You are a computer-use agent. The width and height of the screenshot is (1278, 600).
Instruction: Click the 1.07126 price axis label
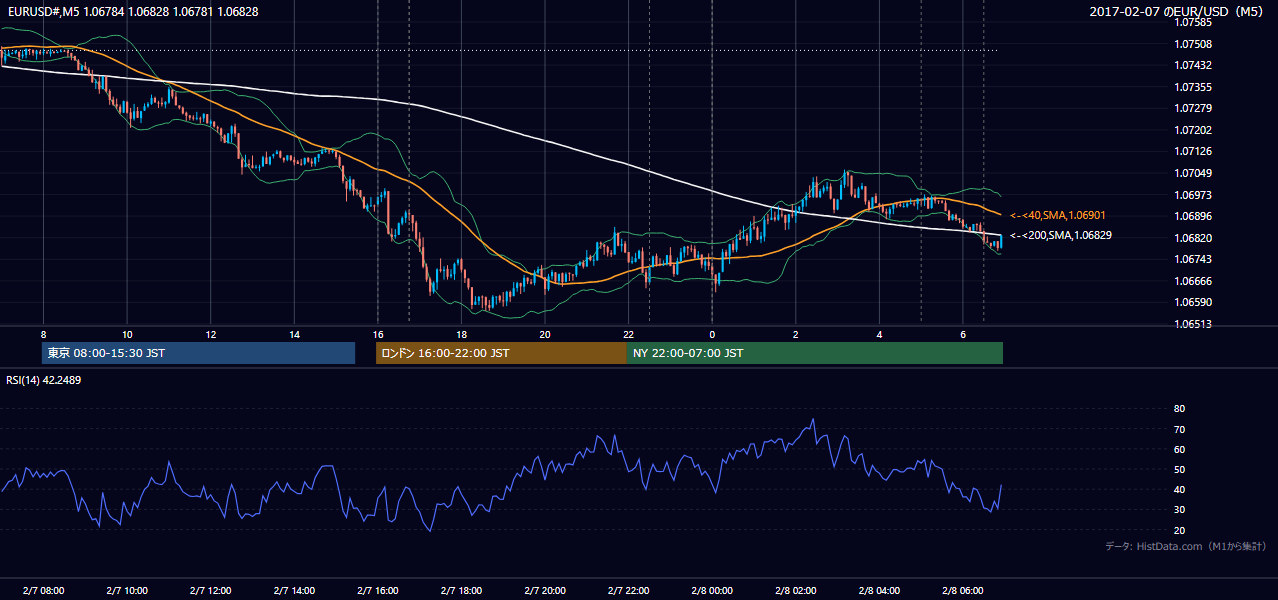1193,152
